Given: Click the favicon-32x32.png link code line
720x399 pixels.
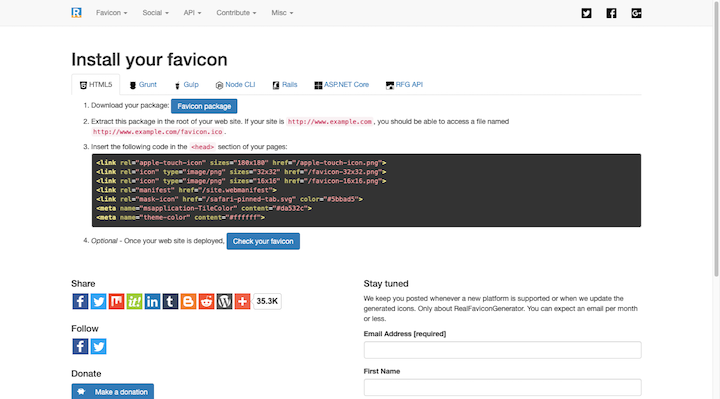Looking at the screenshot, I should [x=241, y=172].
